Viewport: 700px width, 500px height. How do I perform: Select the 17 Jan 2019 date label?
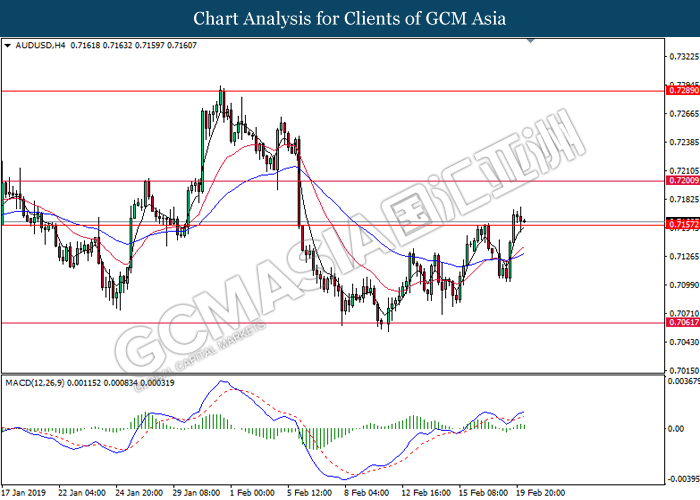click(x=26, y=493)
